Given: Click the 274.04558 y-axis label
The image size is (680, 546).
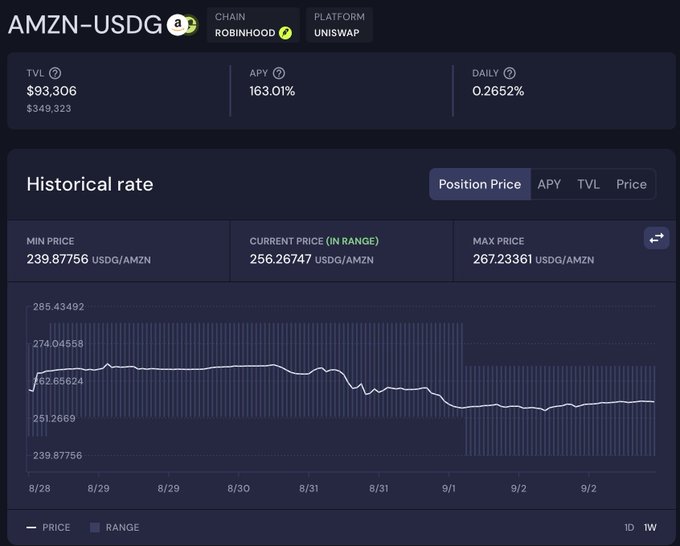Looking at the screenshot, I should pos(58,343).
